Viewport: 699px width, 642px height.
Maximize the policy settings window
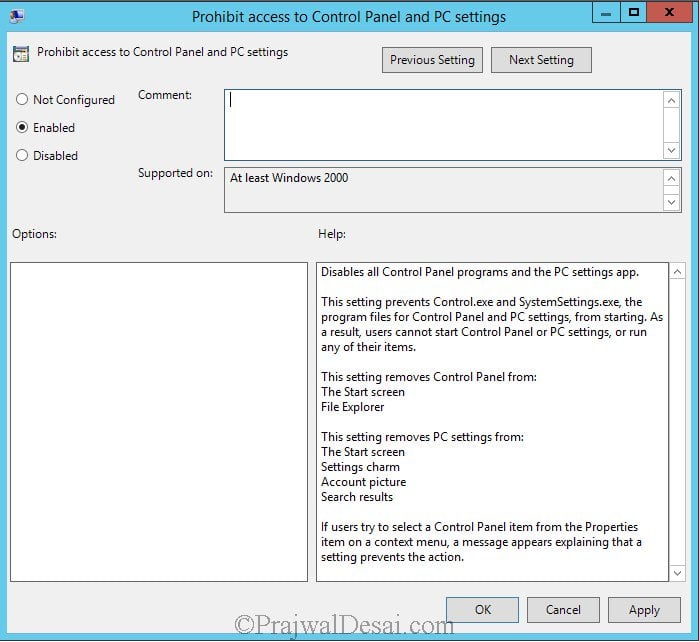click(x=633, y=12)
